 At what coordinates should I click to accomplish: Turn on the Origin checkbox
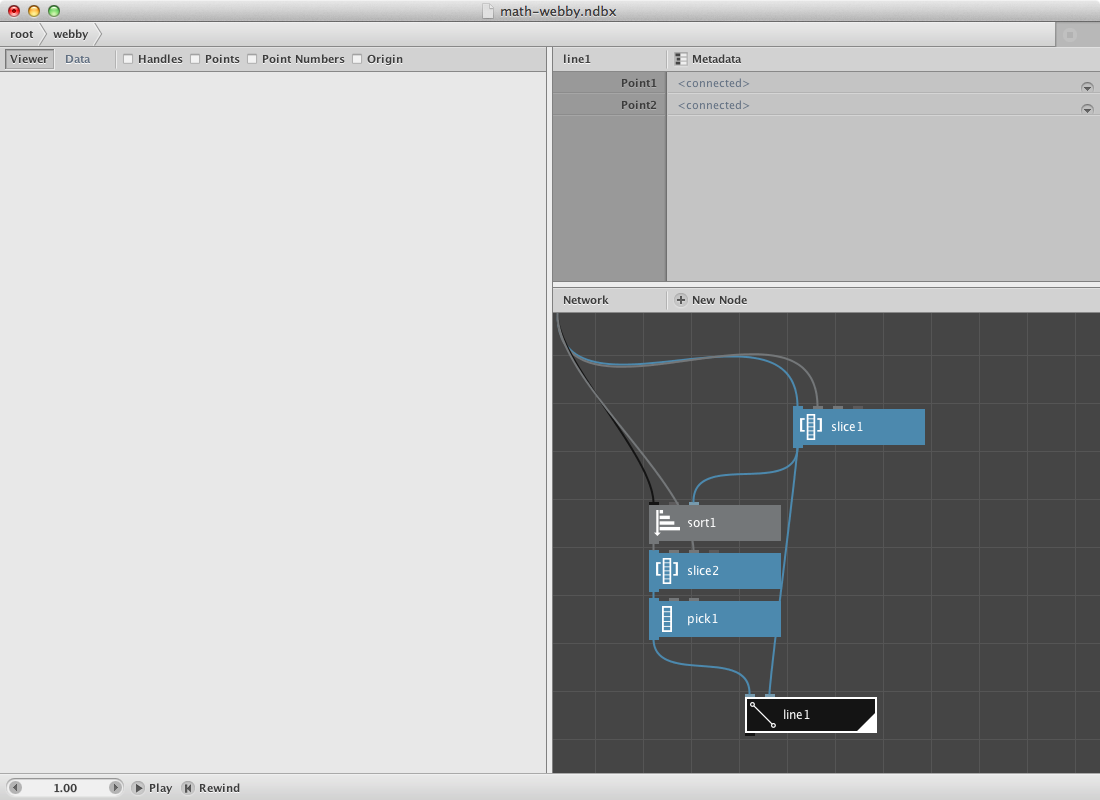coord(357,59)
